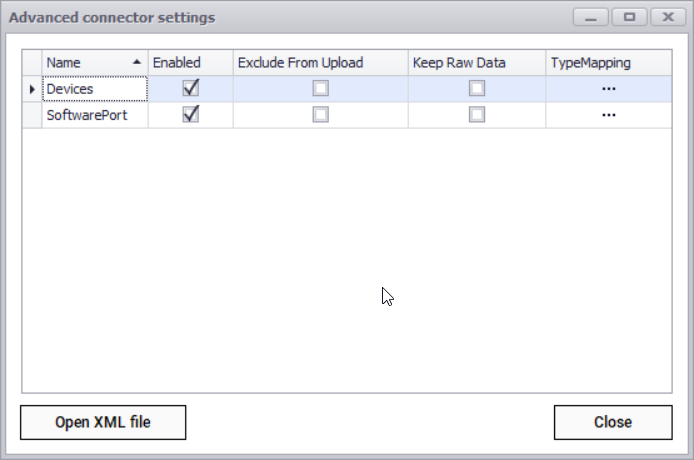Check Exclude From Upload for SoftwarePort
This screenshot has height=460, width=694.
click(x=320, y=114)
